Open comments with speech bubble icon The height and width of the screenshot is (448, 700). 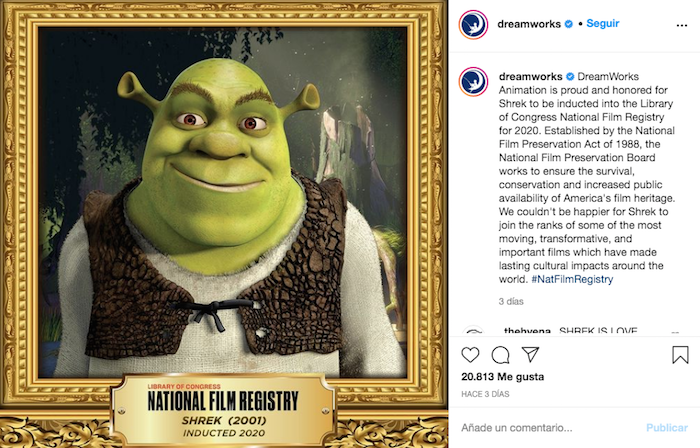click(x=500, y=355)
